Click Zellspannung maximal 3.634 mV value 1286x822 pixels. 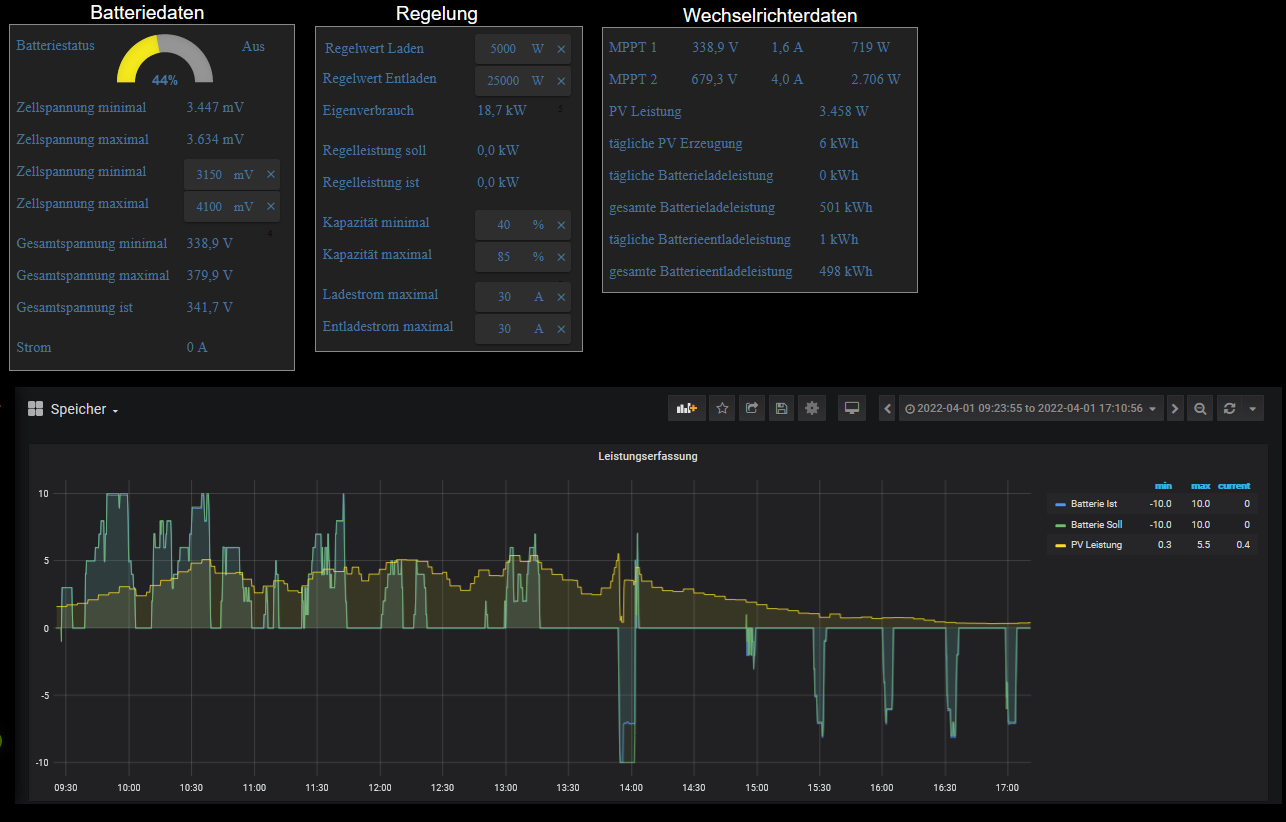point(215,139)
